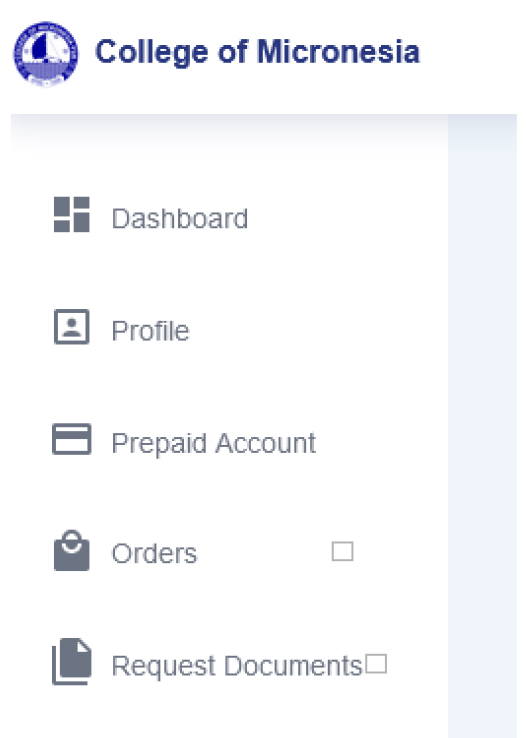Open the Orders menu label
Image resolution: width=526 pixels, height=738 pixels.
point(154,554)
